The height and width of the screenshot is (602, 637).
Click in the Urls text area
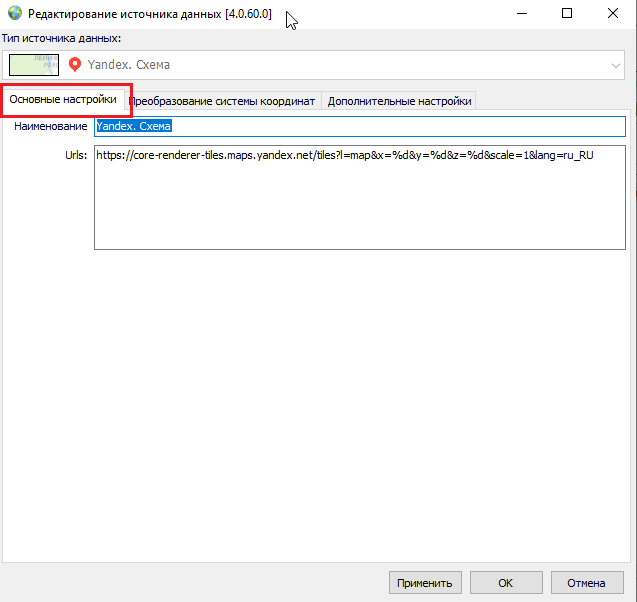(x=360, y=197)
